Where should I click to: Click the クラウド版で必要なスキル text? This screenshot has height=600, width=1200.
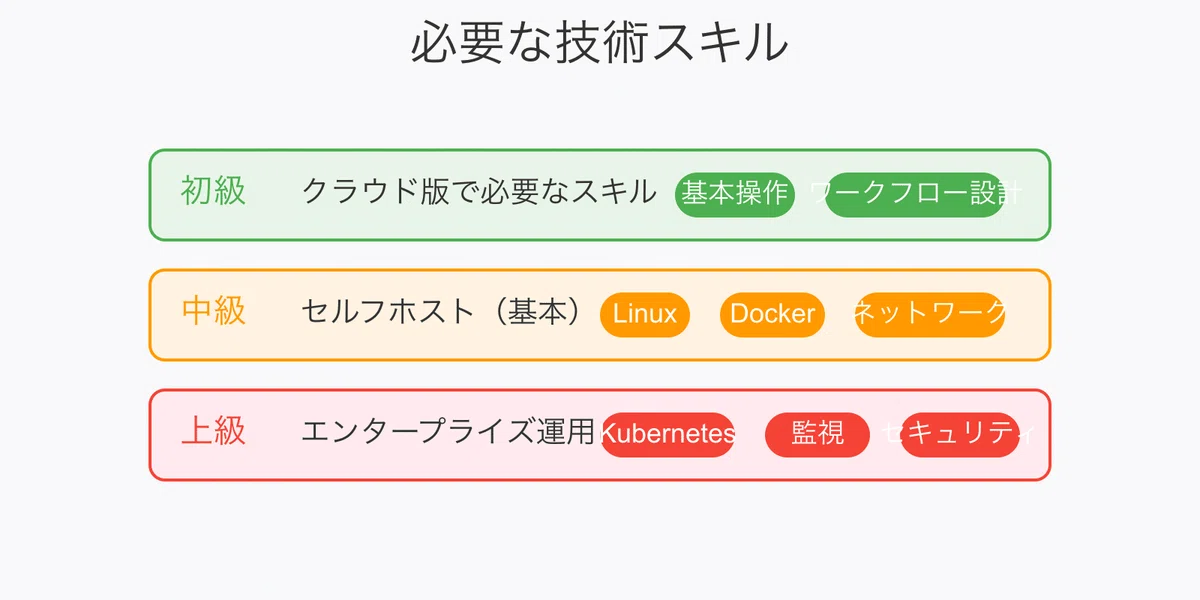pos(479,191)
